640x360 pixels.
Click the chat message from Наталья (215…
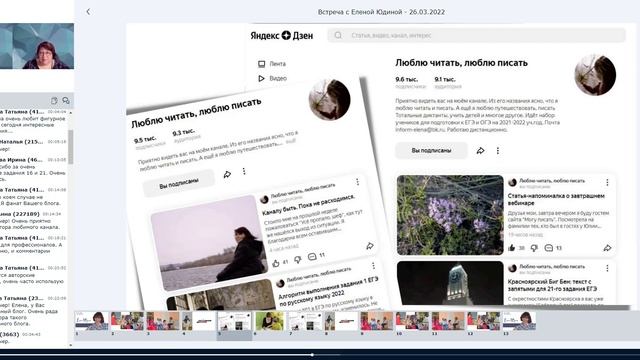pos(33,145)
